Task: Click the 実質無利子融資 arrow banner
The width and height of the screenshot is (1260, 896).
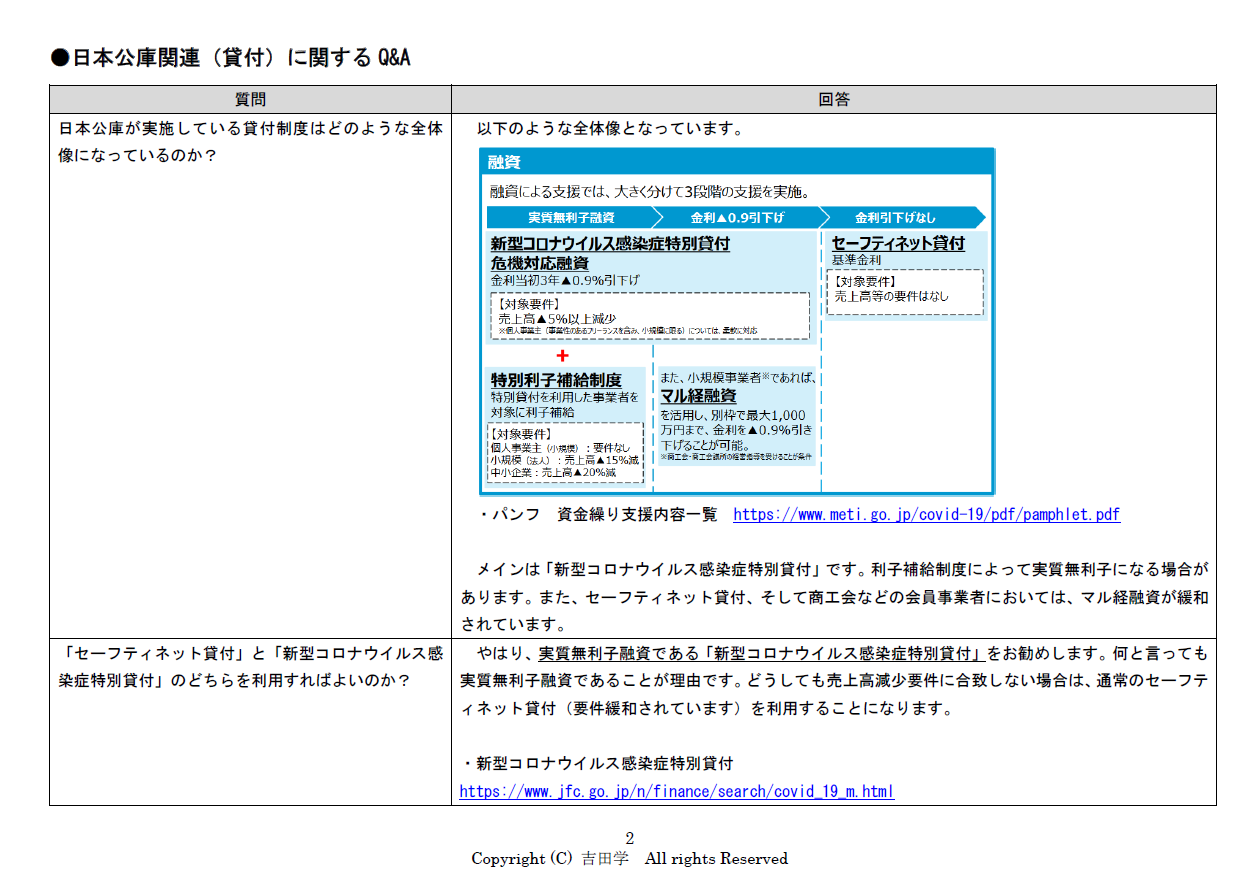Action: click(x=571, y=218)
